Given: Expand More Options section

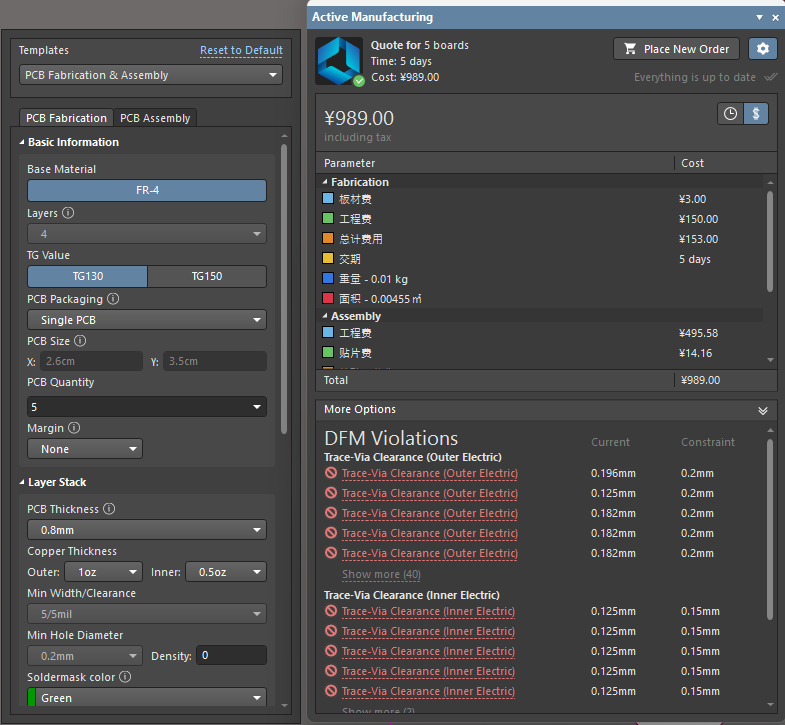Looking at the screenshot, I should coord(763,411).
